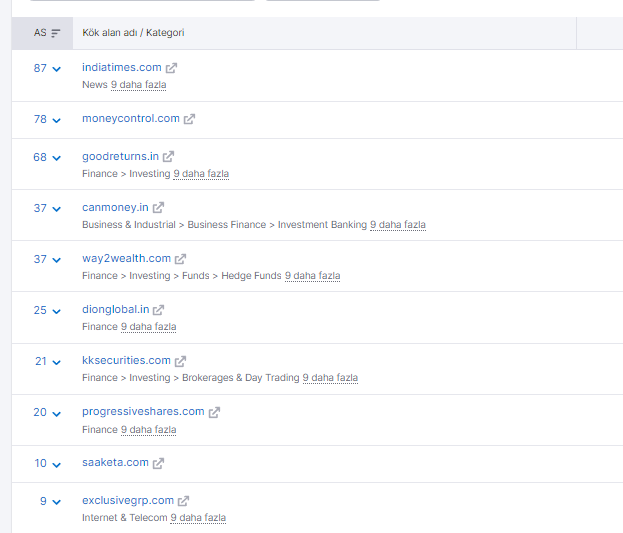Click the 'News' category under indiatimes.com
The width and height of the screenshot is (623, 533).
coord(95,85)
